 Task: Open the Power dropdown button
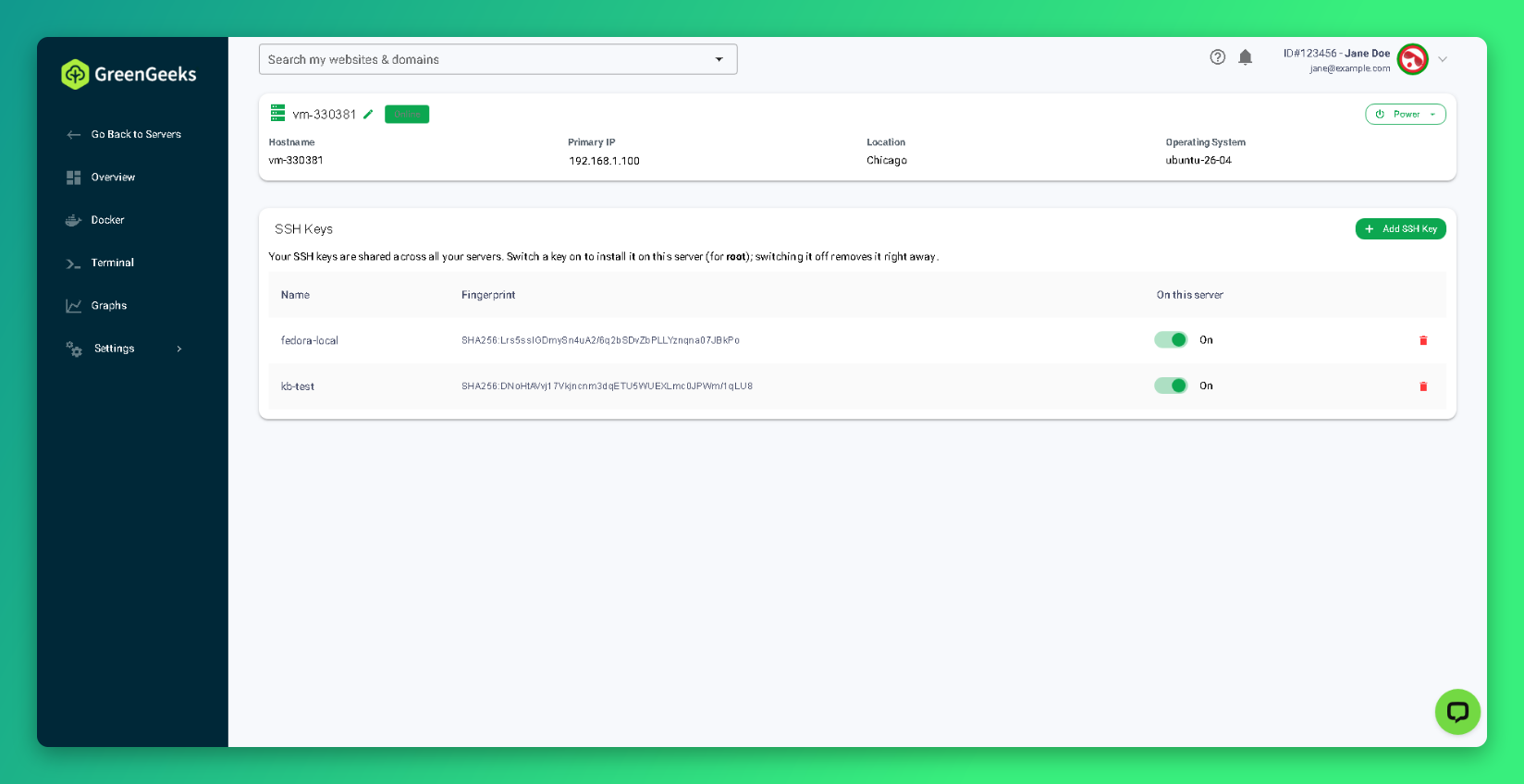click(1406, 115)
